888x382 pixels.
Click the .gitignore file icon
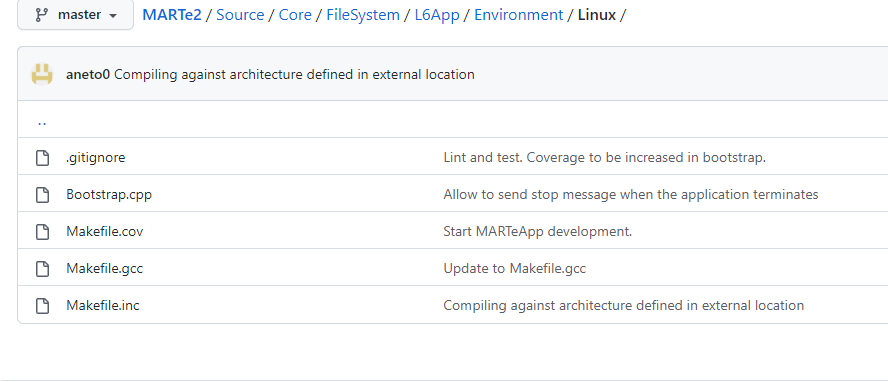pos(42,157)
